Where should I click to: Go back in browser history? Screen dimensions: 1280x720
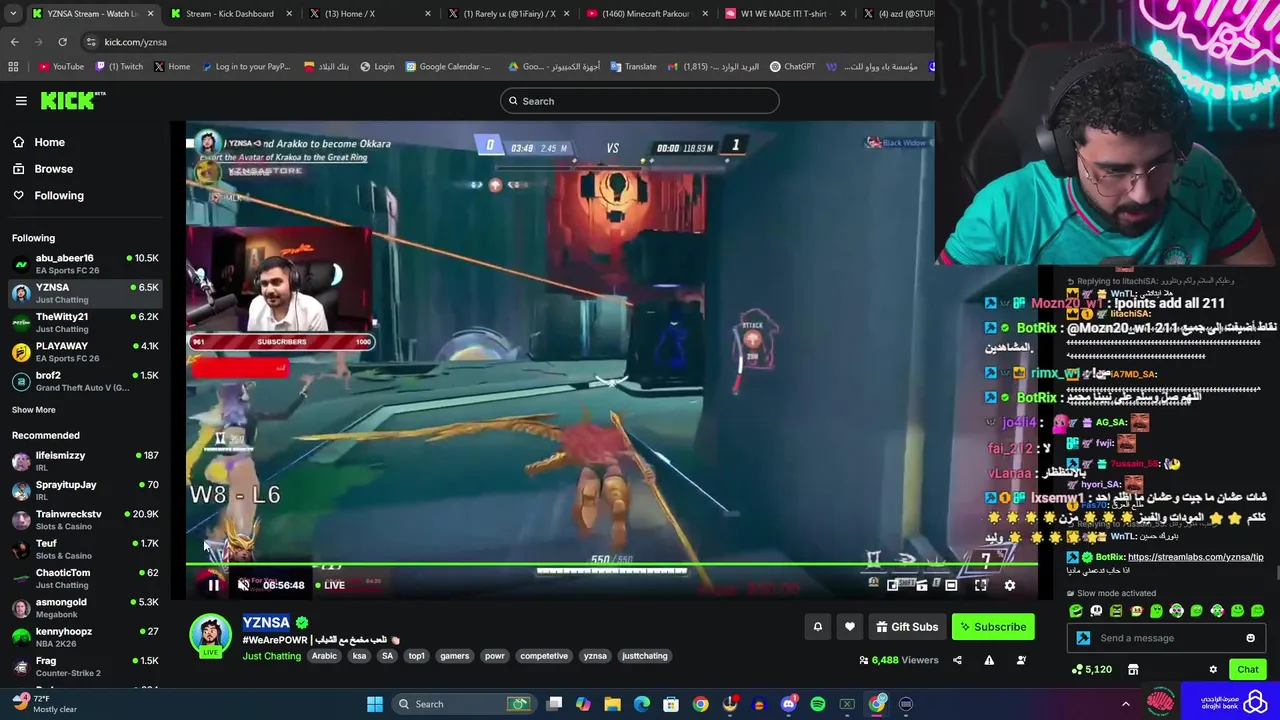click(14, 42)
